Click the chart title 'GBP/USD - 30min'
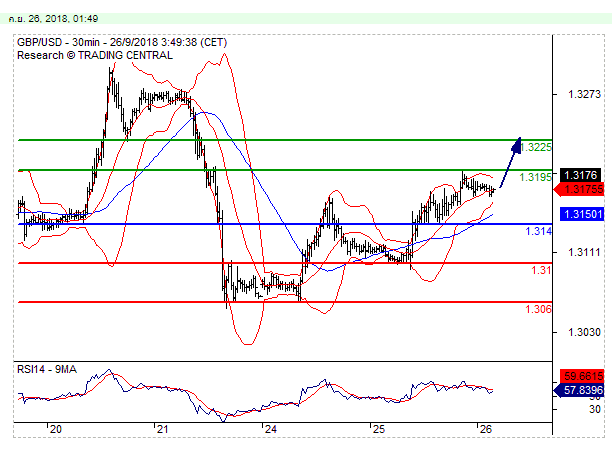The width and height of the screenshot is (612, 450). (x=58, y=42)
